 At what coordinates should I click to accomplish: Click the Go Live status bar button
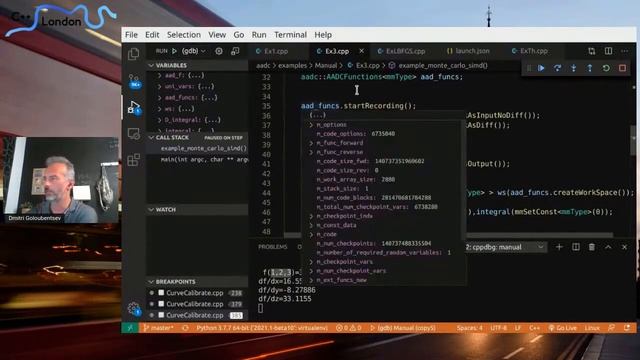point(563,328)
